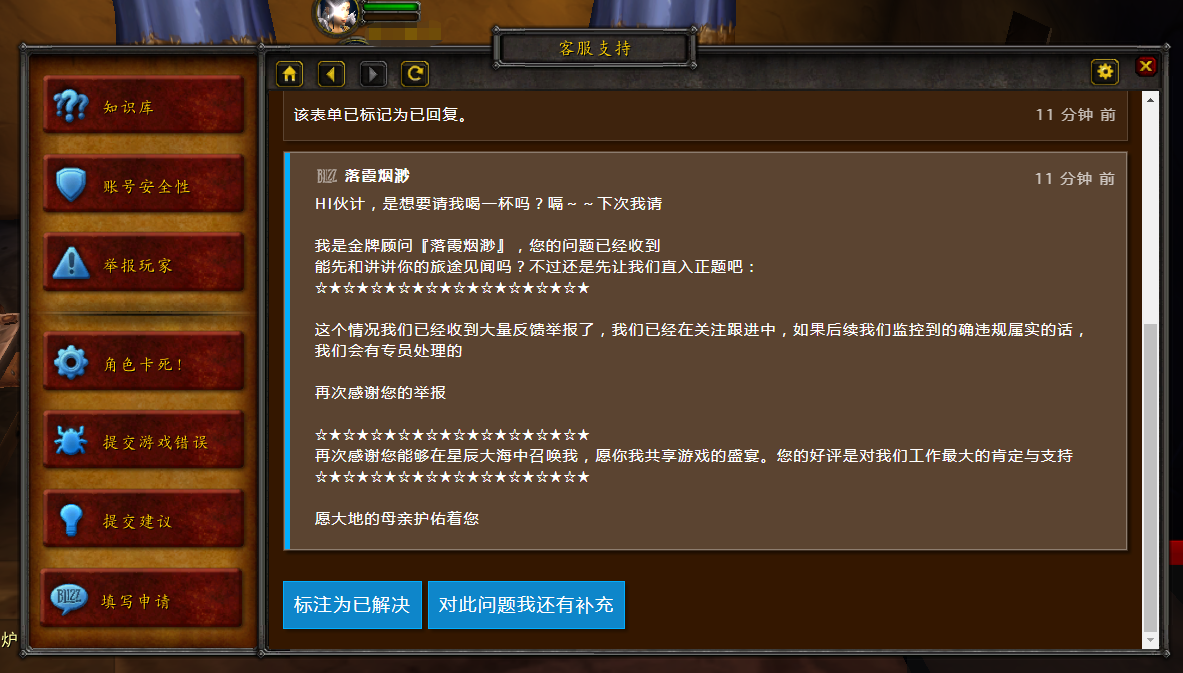Click the gear icon for 角色卡死
The image size is (1183, 673).
(x=71, y=362)
